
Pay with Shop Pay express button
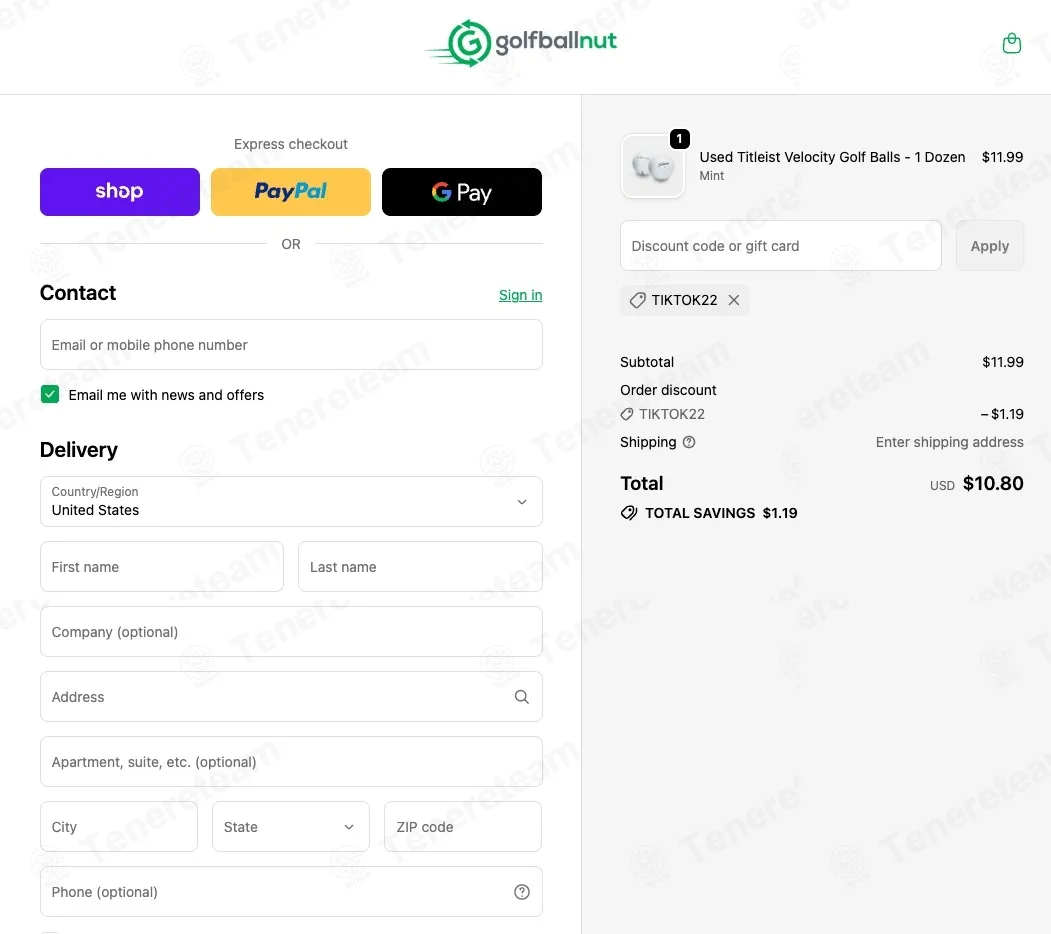(120, 192)
